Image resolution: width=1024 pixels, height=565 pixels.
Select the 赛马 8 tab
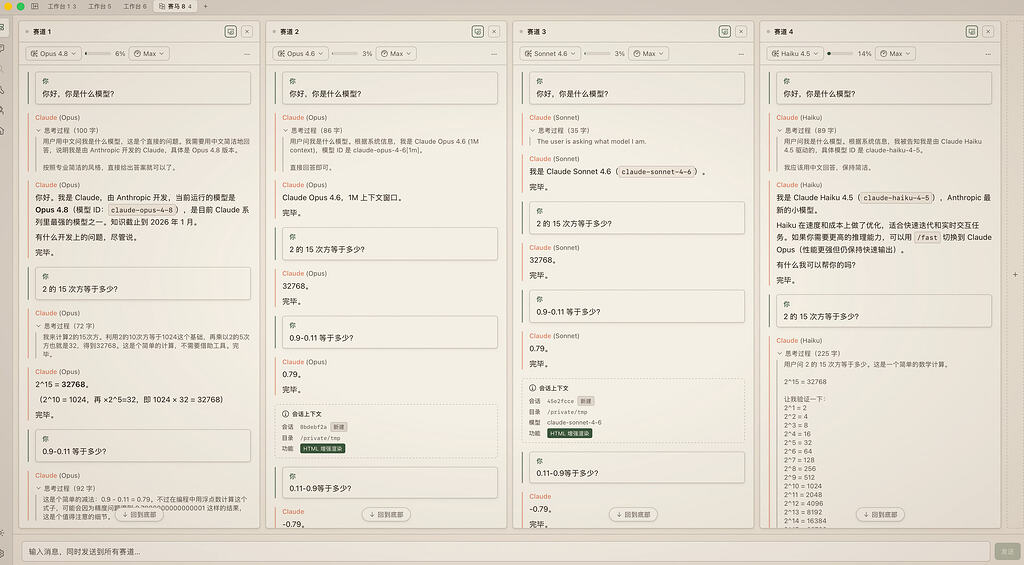tap(175, 6)
